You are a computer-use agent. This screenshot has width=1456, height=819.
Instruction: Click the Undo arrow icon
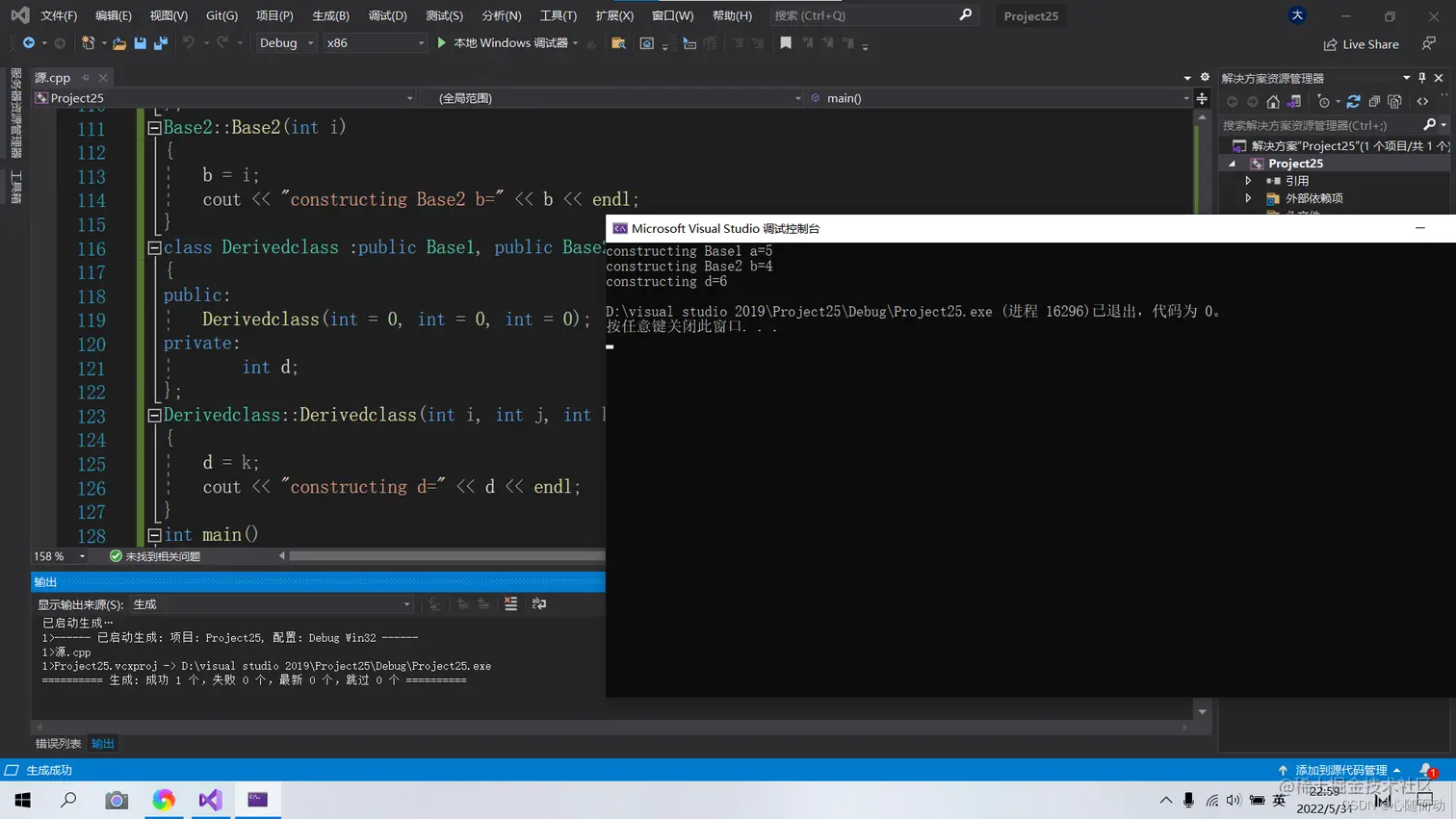(x=189, y=43)
